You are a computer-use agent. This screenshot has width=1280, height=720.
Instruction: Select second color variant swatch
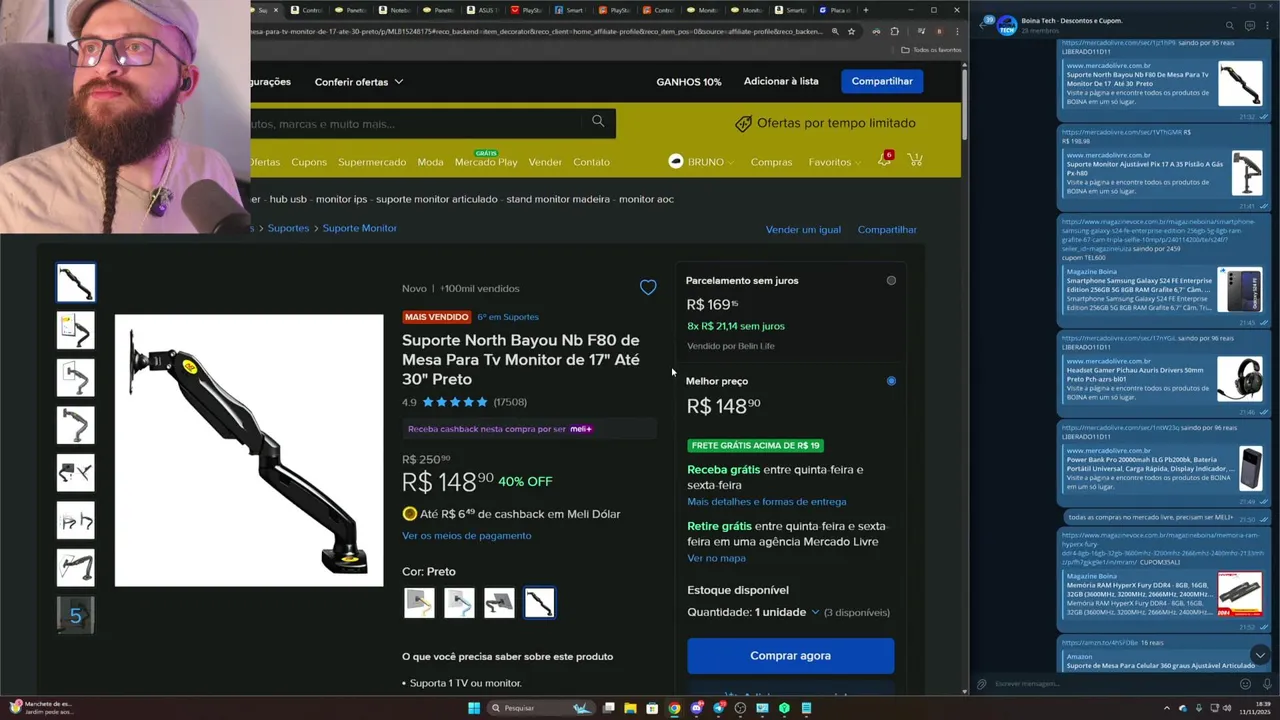pyautogui.click(x=459, y=602)
